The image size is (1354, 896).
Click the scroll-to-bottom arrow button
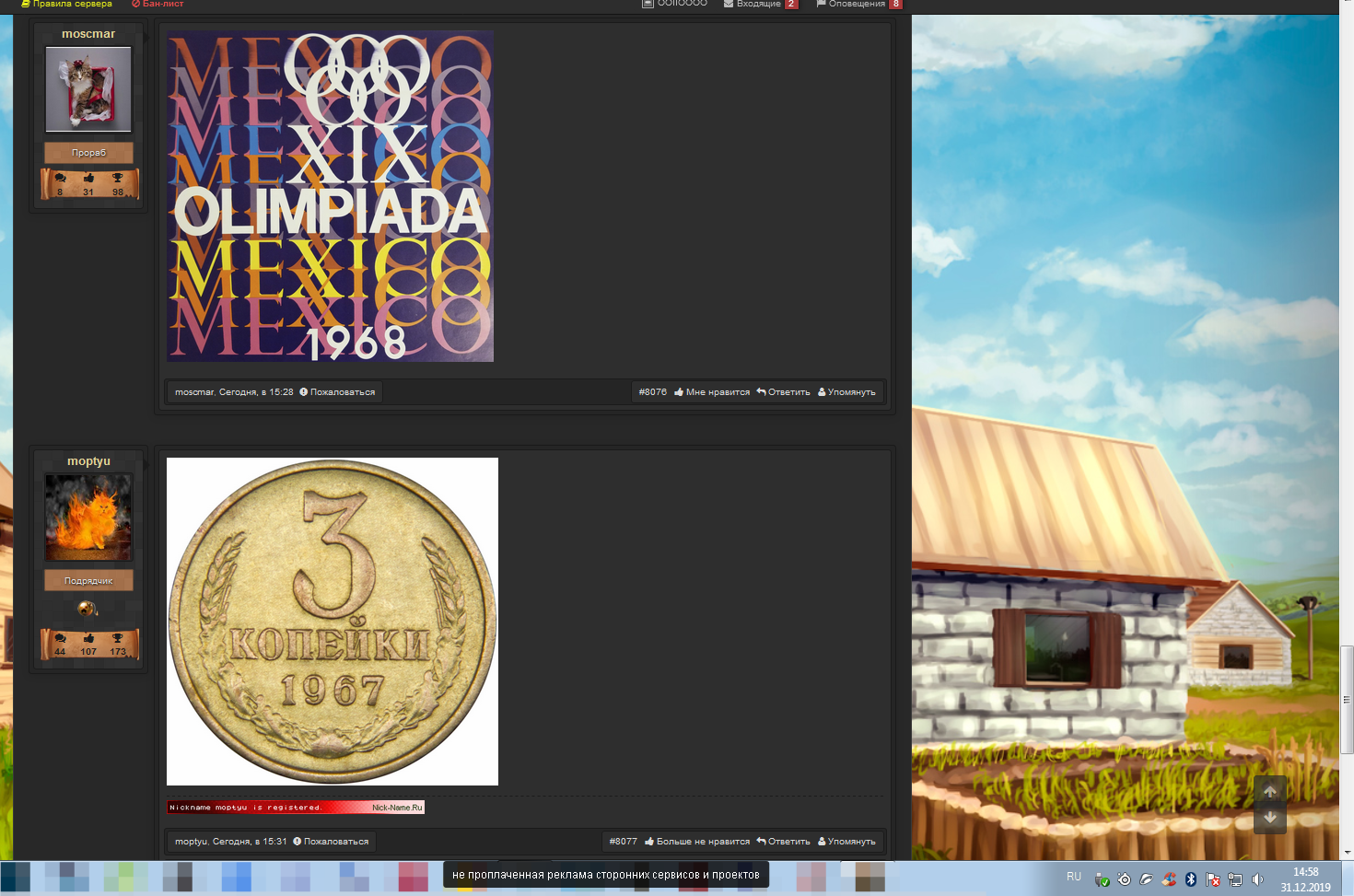(1270, 818)
